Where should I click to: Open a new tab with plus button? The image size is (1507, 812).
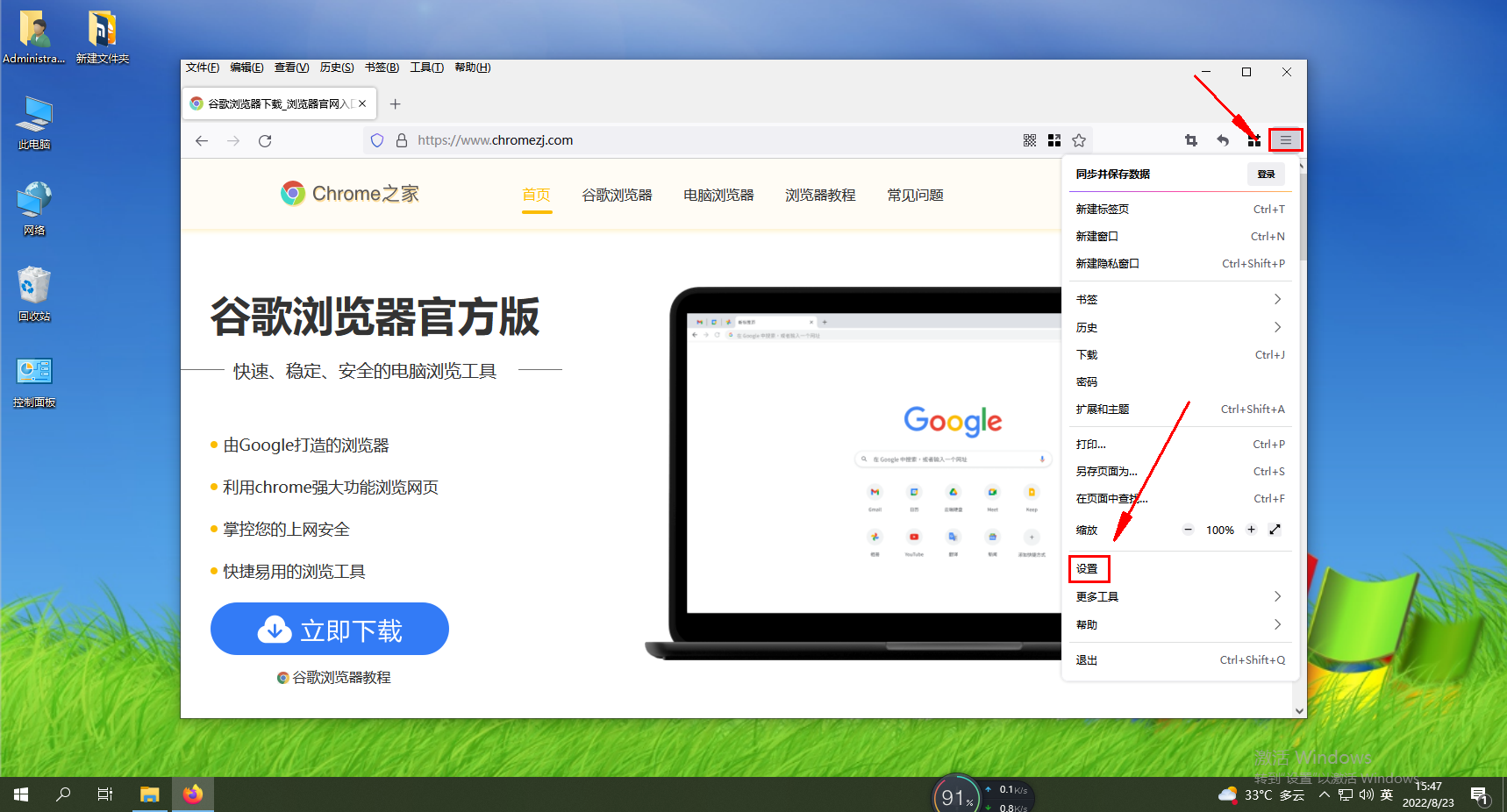pos(396,103)
